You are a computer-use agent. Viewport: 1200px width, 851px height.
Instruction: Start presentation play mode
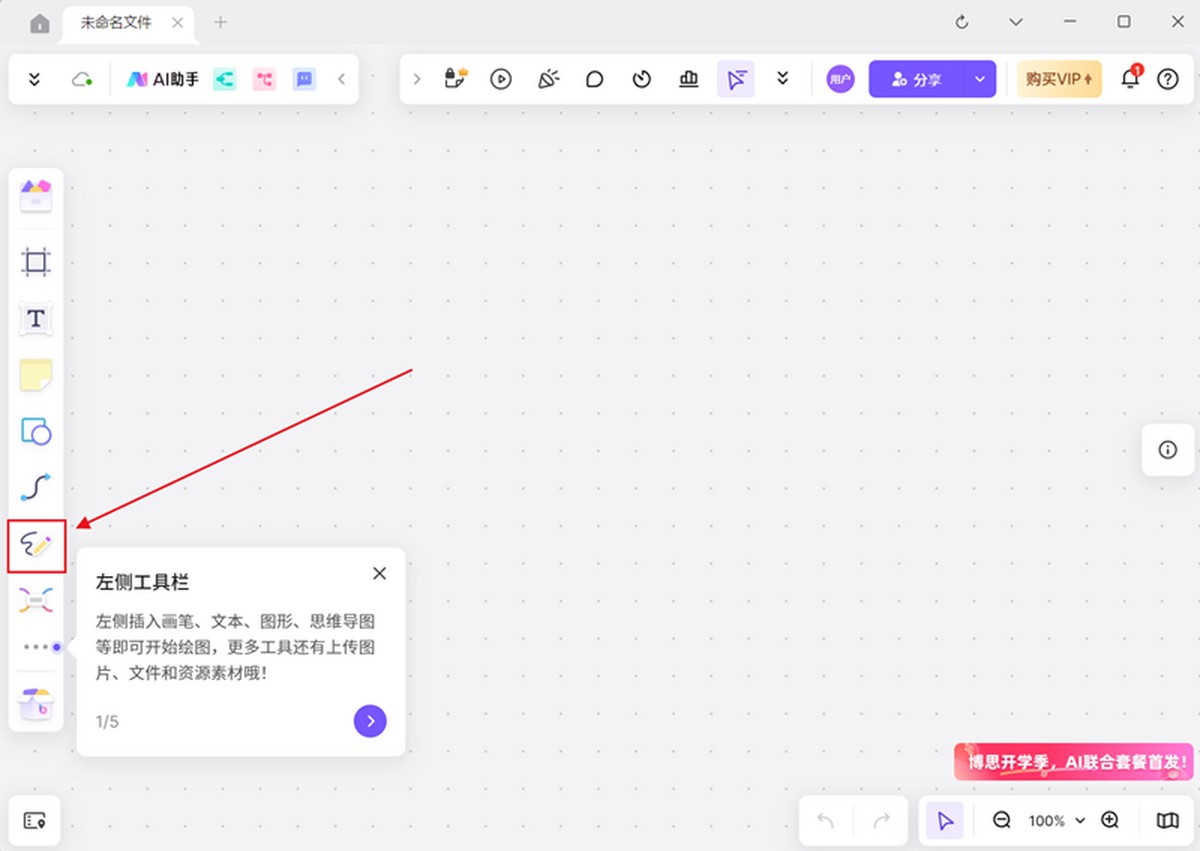(501, 79)
